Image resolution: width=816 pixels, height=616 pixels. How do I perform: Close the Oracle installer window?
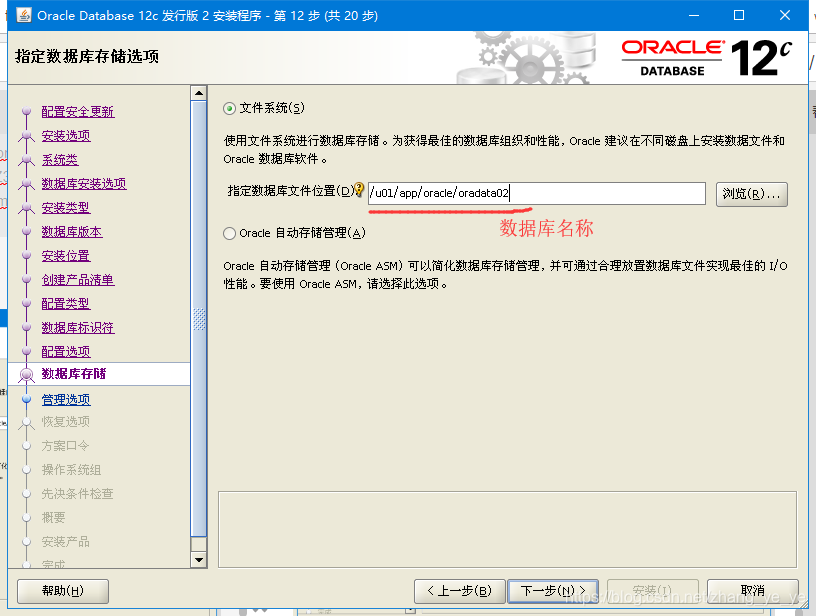coord(785,16)
